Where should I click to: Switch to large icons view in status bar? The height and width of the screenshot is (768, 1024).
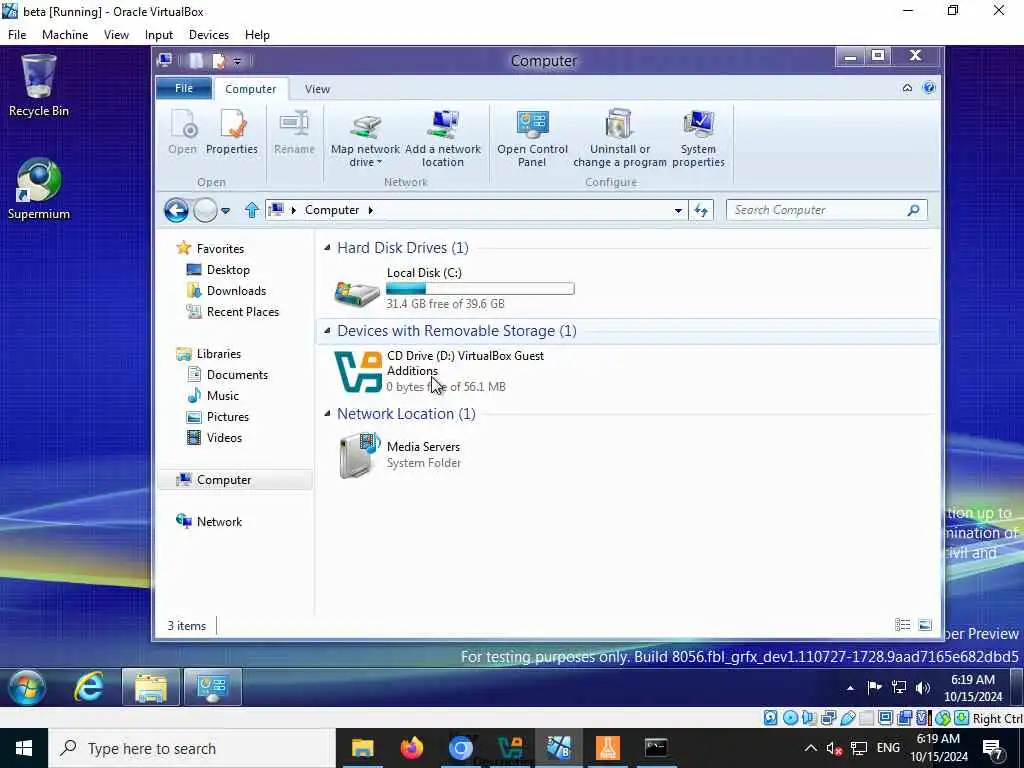point(925,625)
